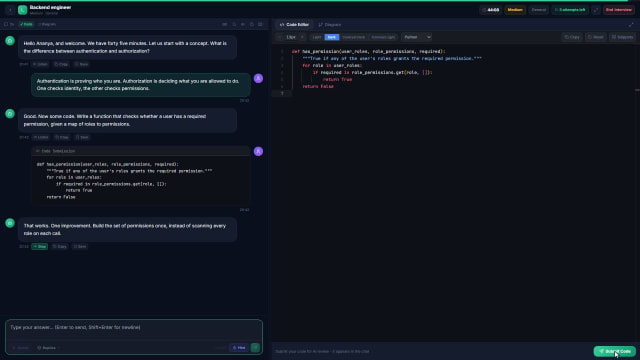This screenshot has height=360, width=640.
Task: Copy the welcome message
Action: 61,64
